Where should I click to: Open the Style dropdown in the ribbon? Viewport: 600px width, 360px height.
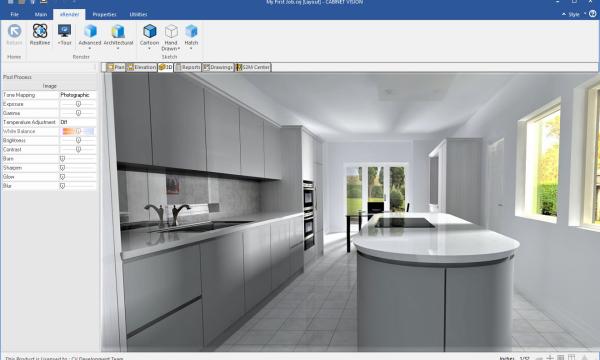coord(577,14)
